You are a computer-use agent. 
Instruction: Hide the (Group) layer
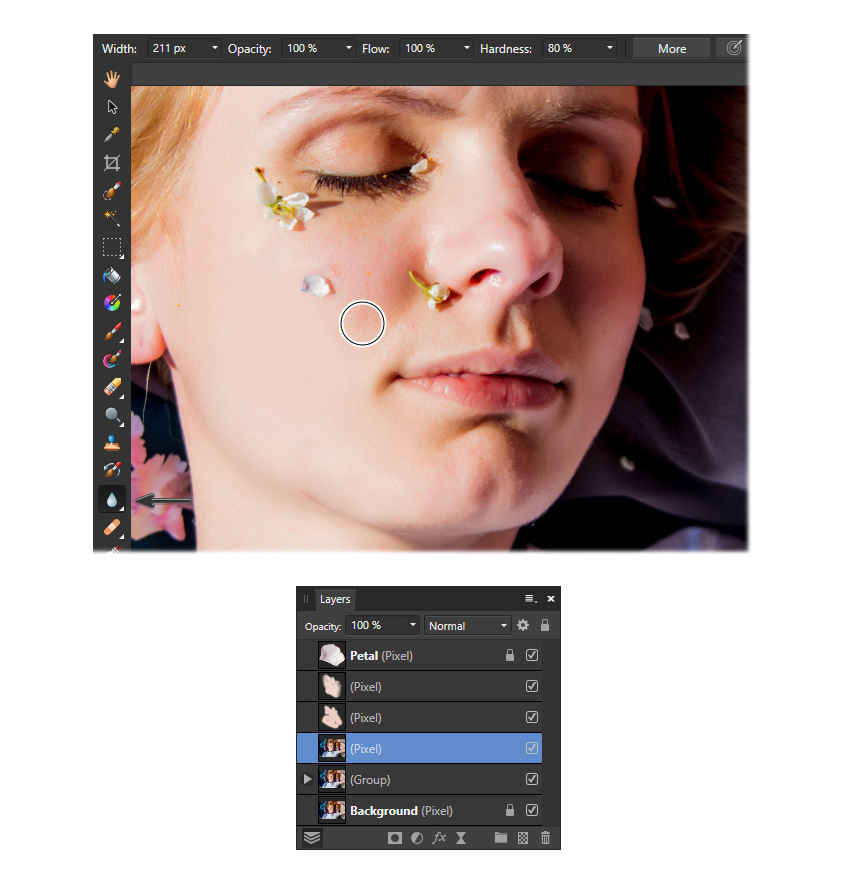pos(532,779)
